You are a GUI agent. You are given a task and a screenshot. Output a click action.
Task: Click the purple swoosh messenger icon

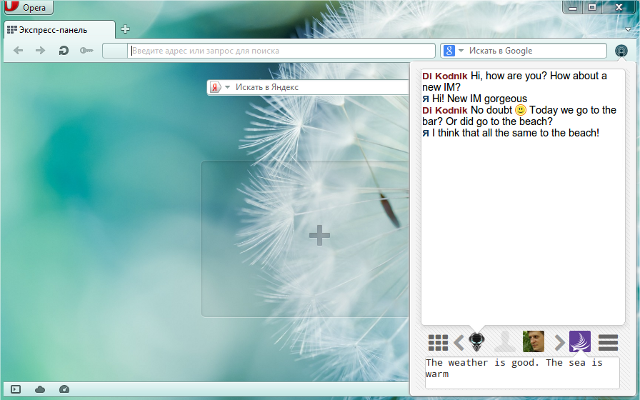pos(581,341)
